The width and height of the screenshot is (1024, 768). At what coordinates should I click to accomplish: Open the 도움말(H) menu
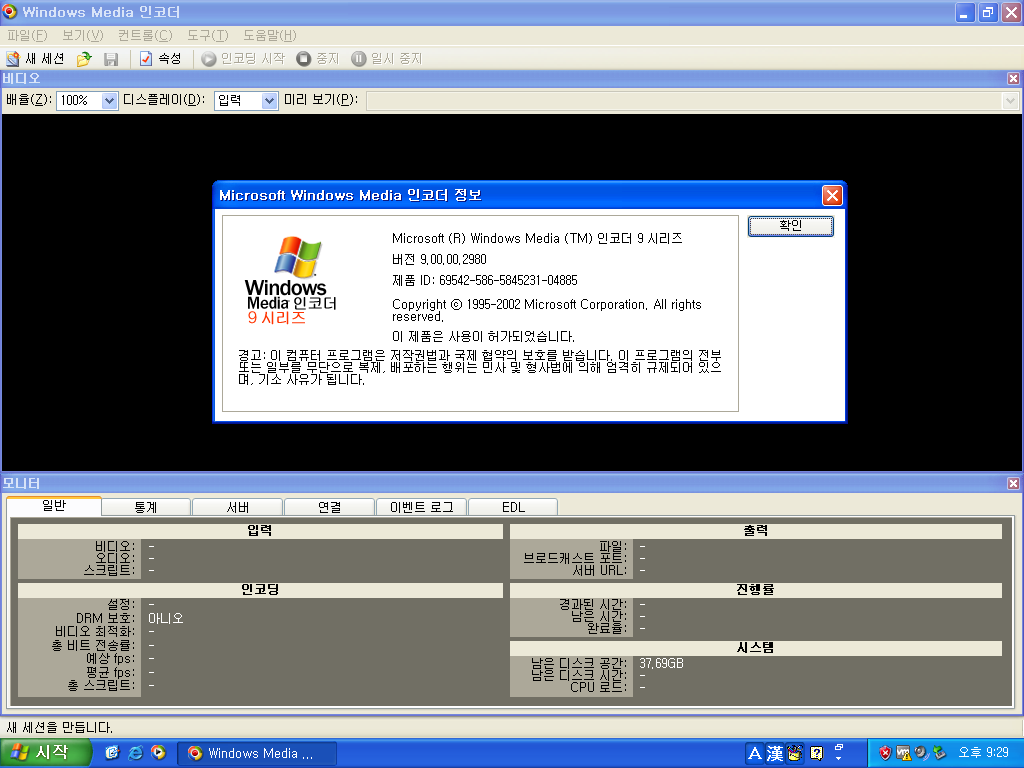tap(270, 35)
